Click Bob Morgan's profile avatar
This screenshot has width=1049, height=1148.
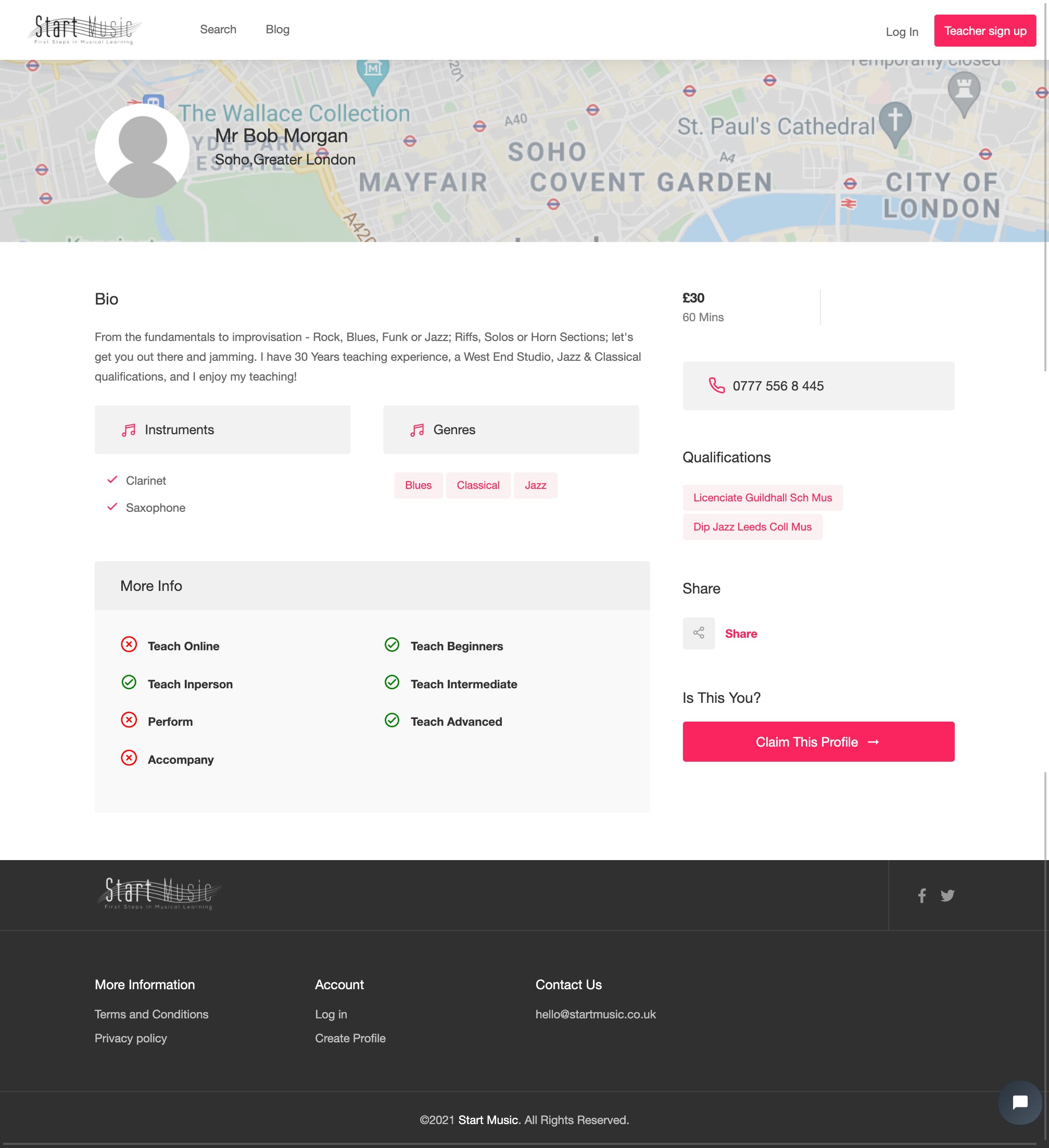tap(142, 151)
